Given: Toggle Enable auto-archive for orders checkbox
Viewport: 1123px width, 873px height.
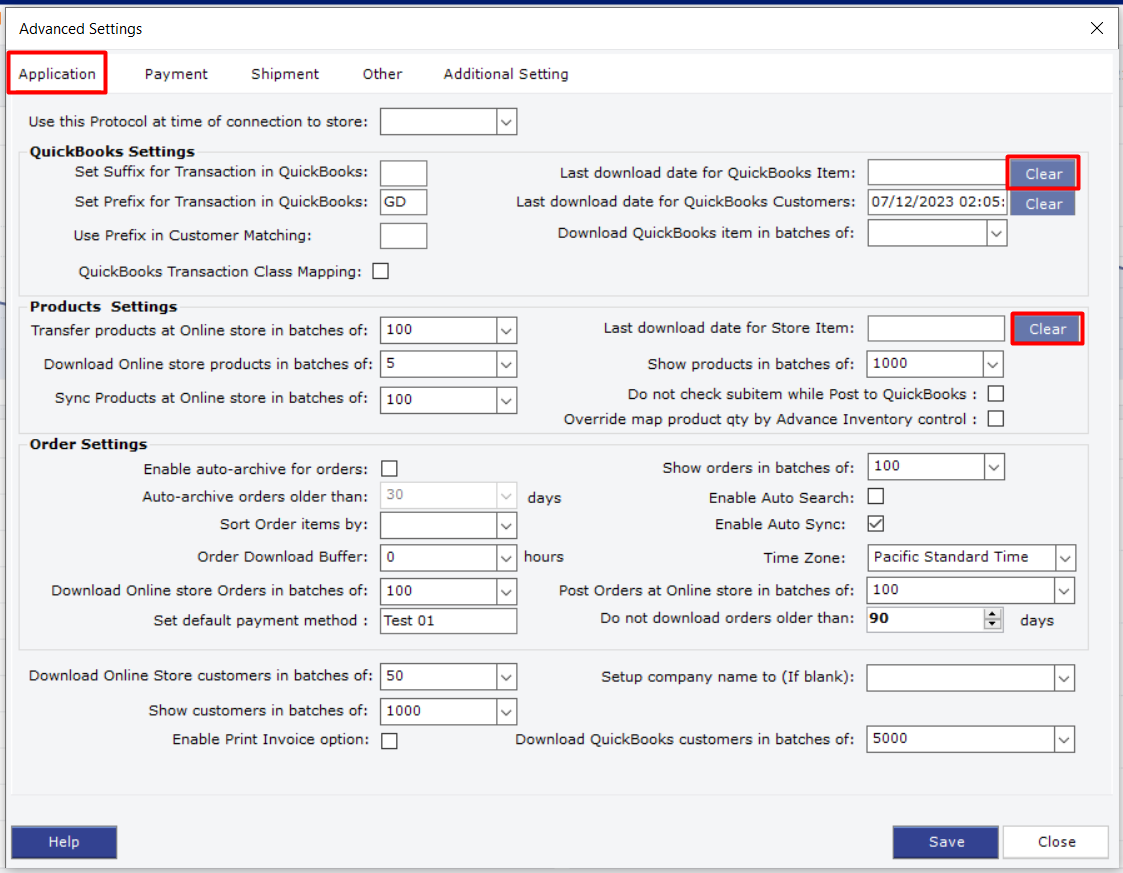Looking at the screenshot, I should click(x=389, y=469).
